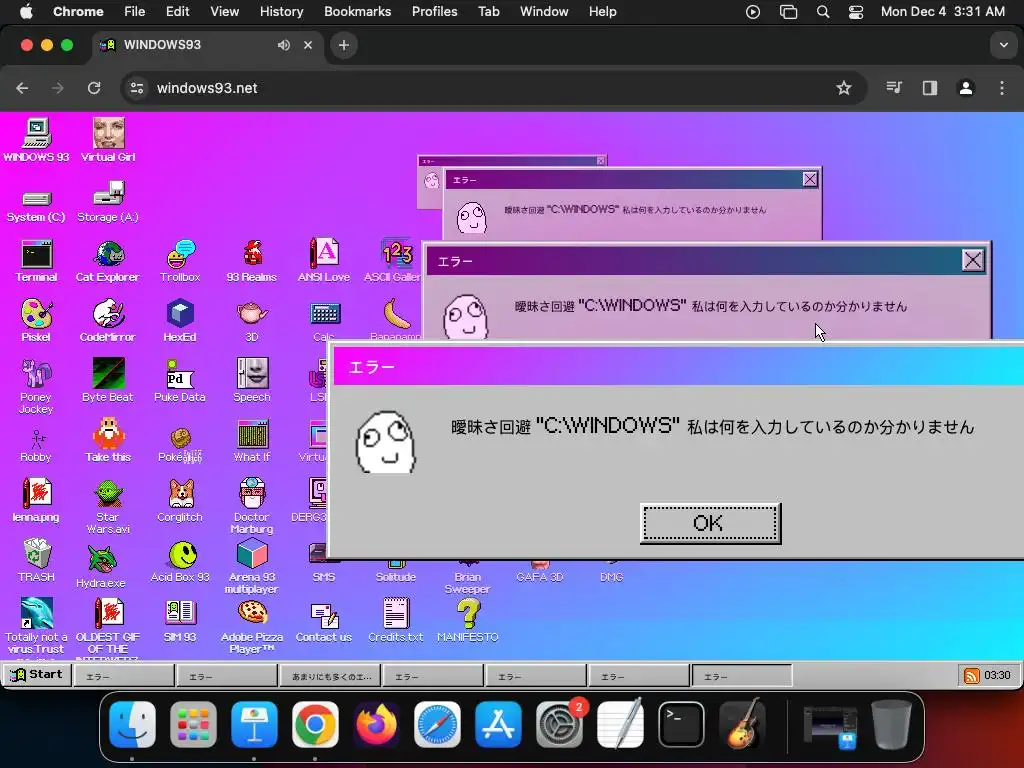The height and width of the screenshot is (768, 1024).
Task: Launch CodeMirror editor
Action: 108,321
